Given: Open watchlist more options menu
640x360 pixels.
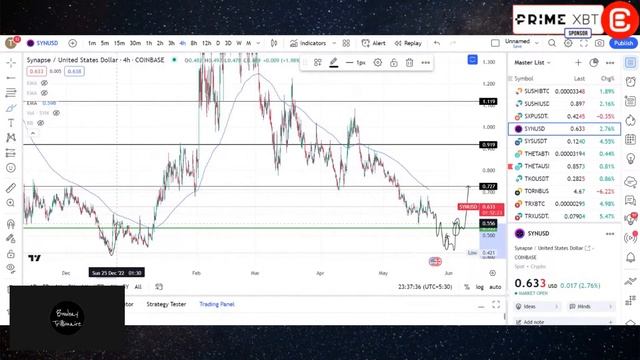Looking at the screenshot, I should tap(610, 62).
